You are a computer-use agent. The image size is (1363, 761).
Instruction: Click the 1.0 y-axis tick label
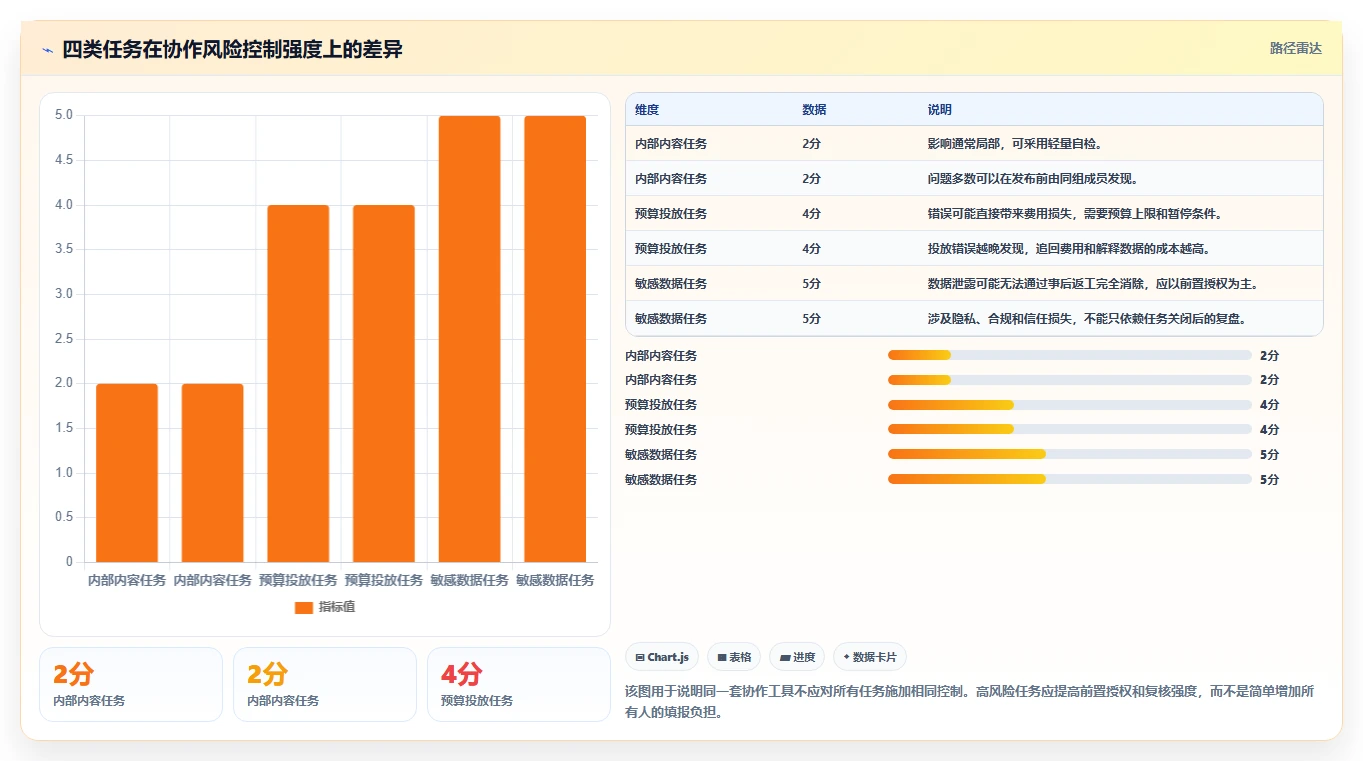click(x=64, y=473)
